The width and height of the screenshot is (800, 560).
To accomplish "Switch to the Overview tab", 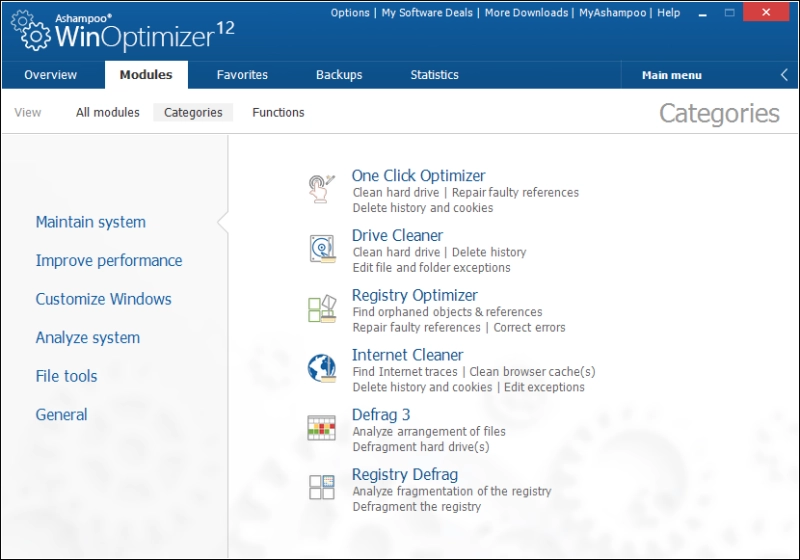I will click(x=51, y=74).
